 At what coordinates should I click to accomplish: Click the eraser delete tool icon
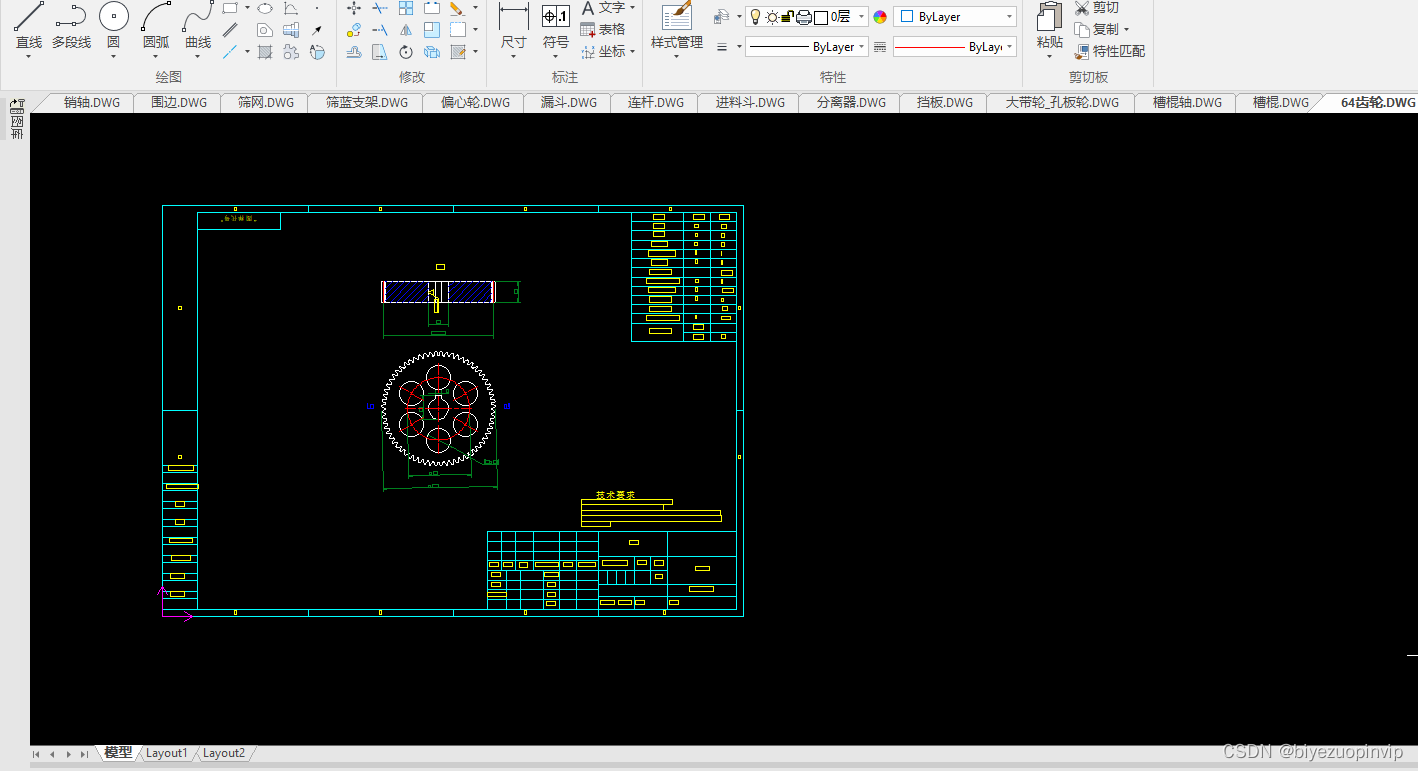pos(456,8)
